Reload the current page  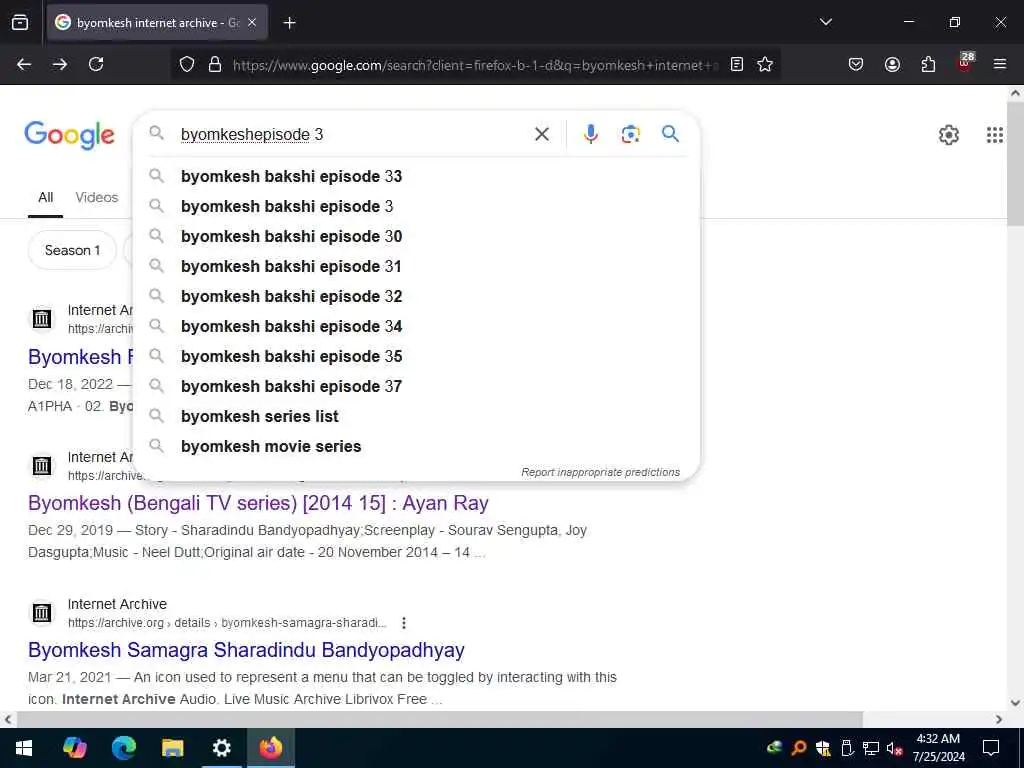pos(96,64)
